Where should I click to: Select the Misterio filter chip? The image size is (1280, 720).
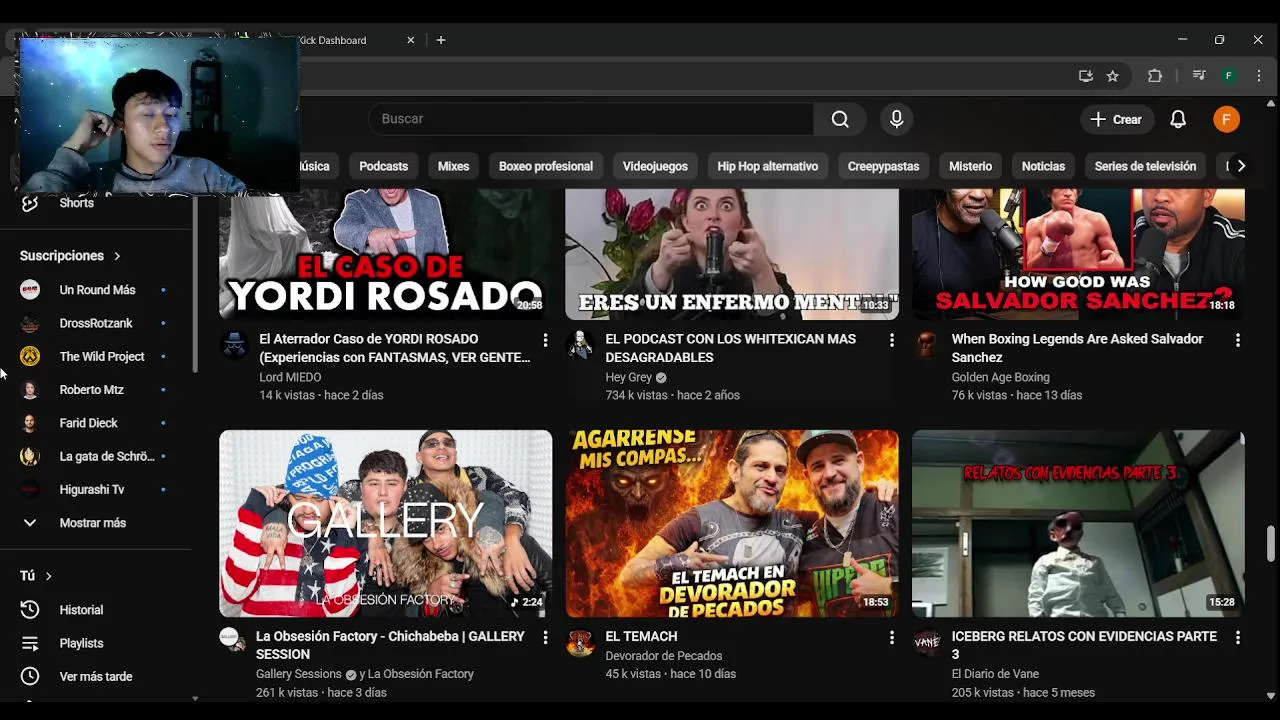(971, 166)
